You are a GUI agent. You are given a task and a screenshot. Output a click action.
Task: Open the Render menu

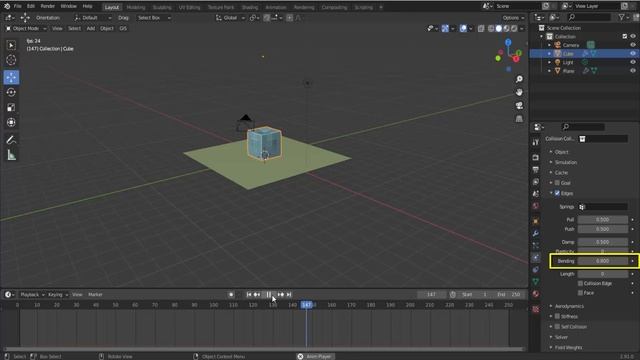coord(48,7)
